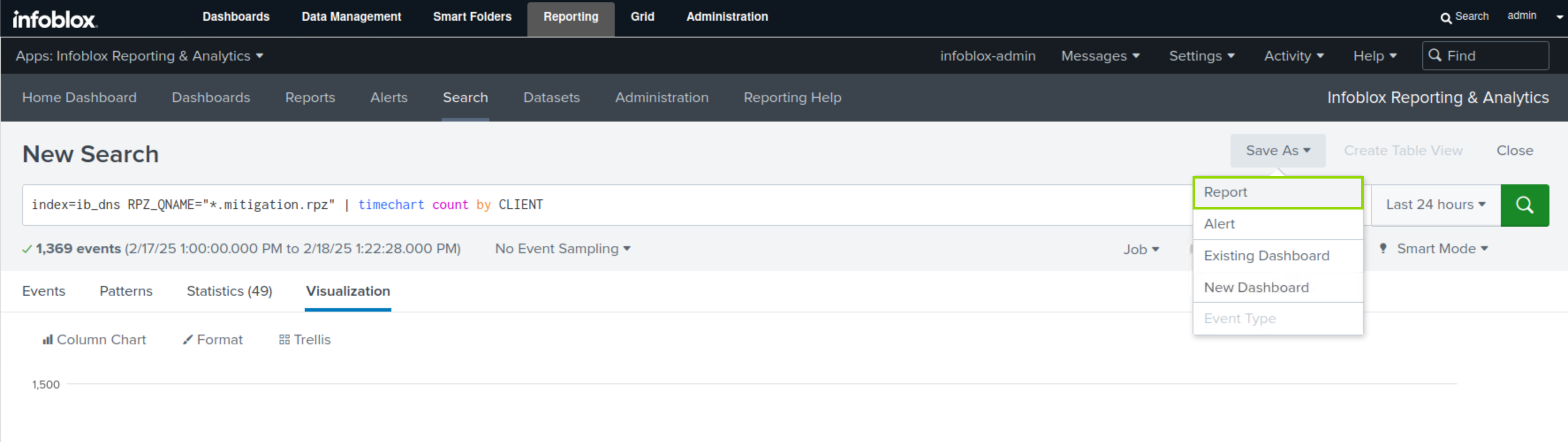Image resolution: width=1568 pixels, height=442 pixels.
Task: Open the Format chart options
Action: coord(213,340)
